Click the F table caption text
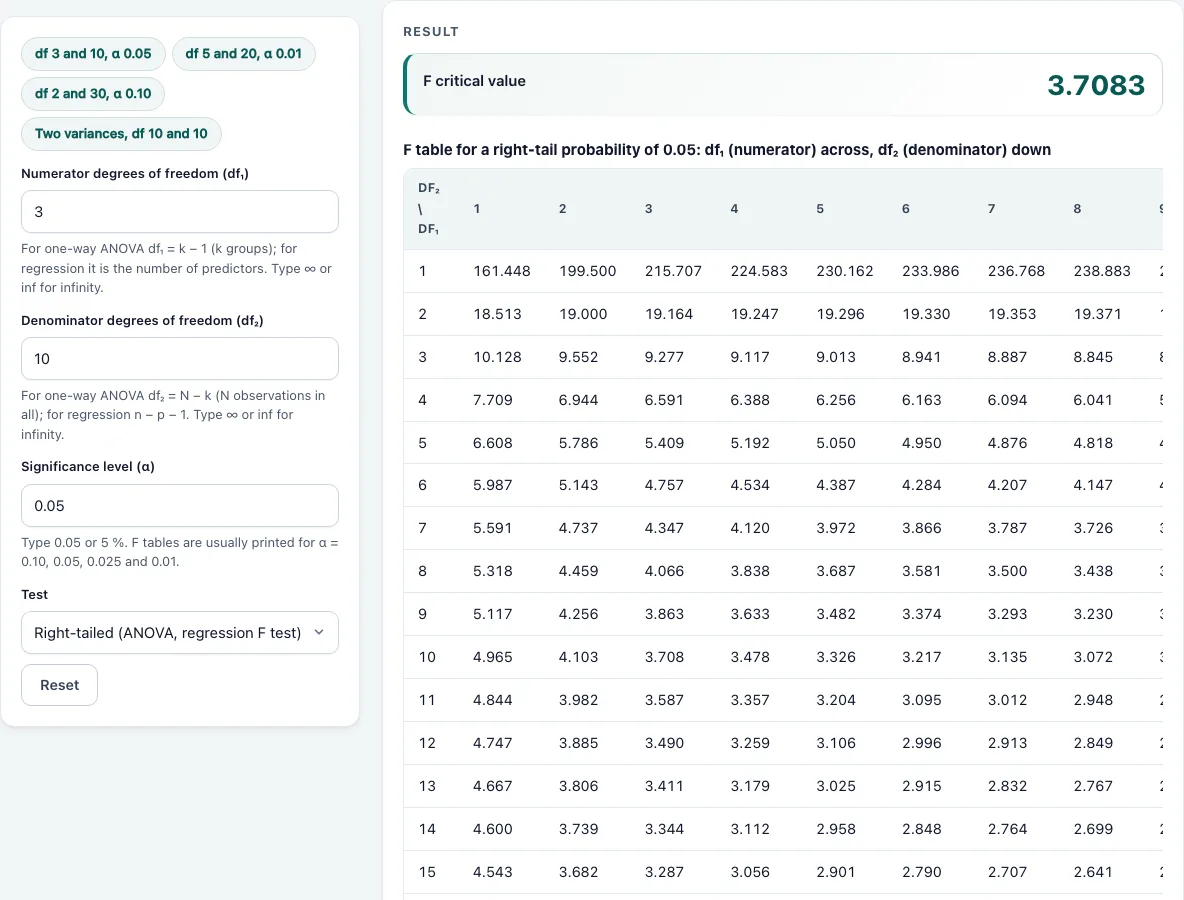The width and height of the screenshot is (1184, 900). (727, 149)
